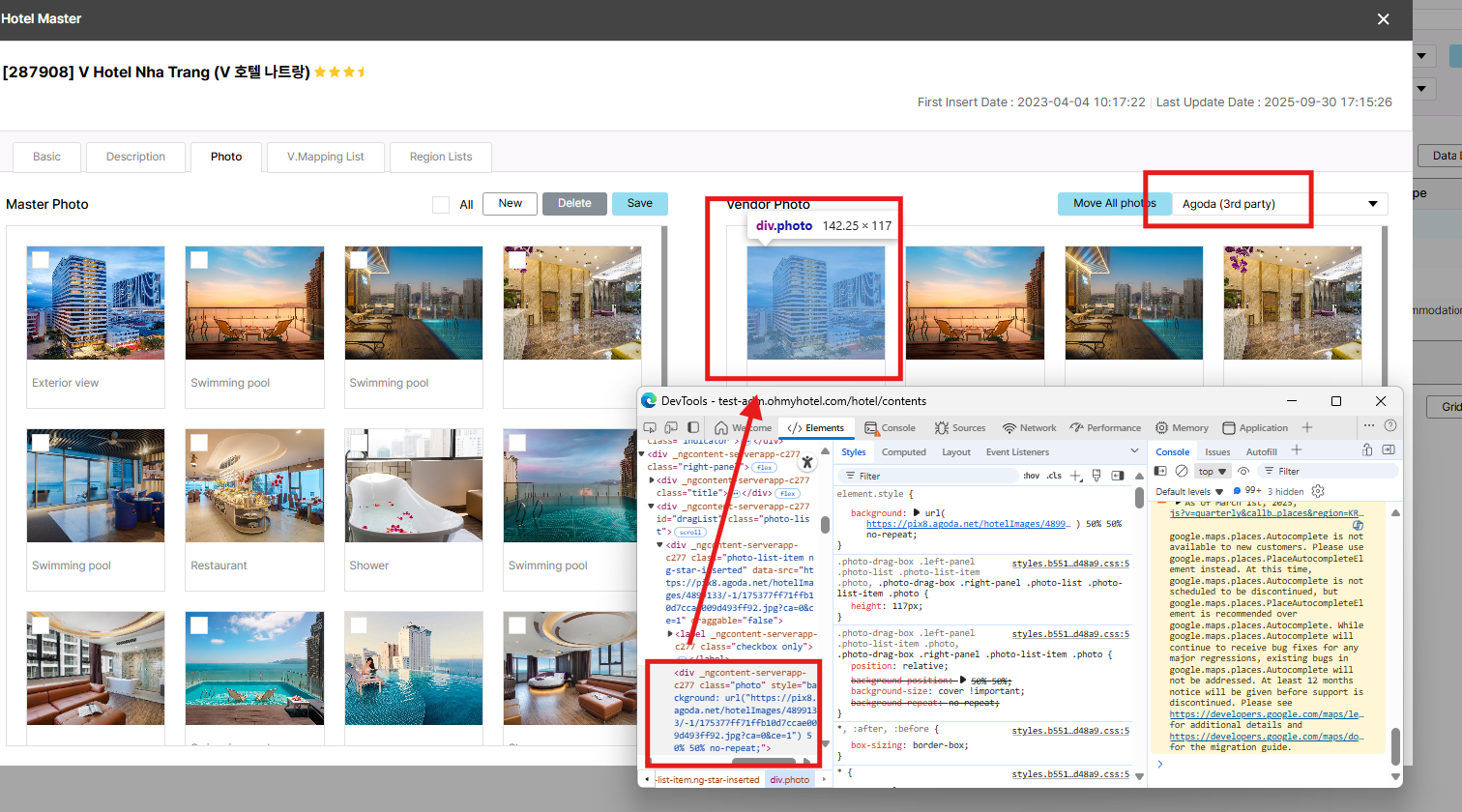The image size is (1462, 812).
Task: Open DevTools customize menu (three dots)
Action: (x=1369, y=426)
